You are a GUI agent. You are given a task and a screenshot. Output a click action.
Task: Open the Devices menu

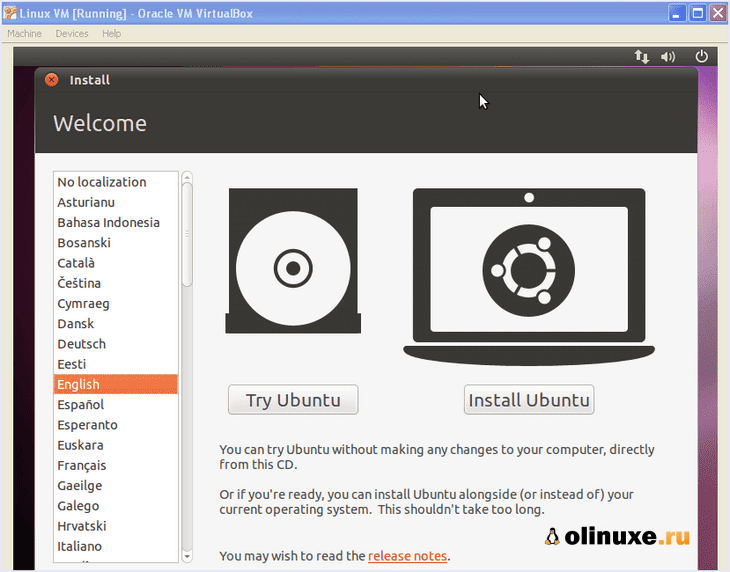(x=72, y=34)
